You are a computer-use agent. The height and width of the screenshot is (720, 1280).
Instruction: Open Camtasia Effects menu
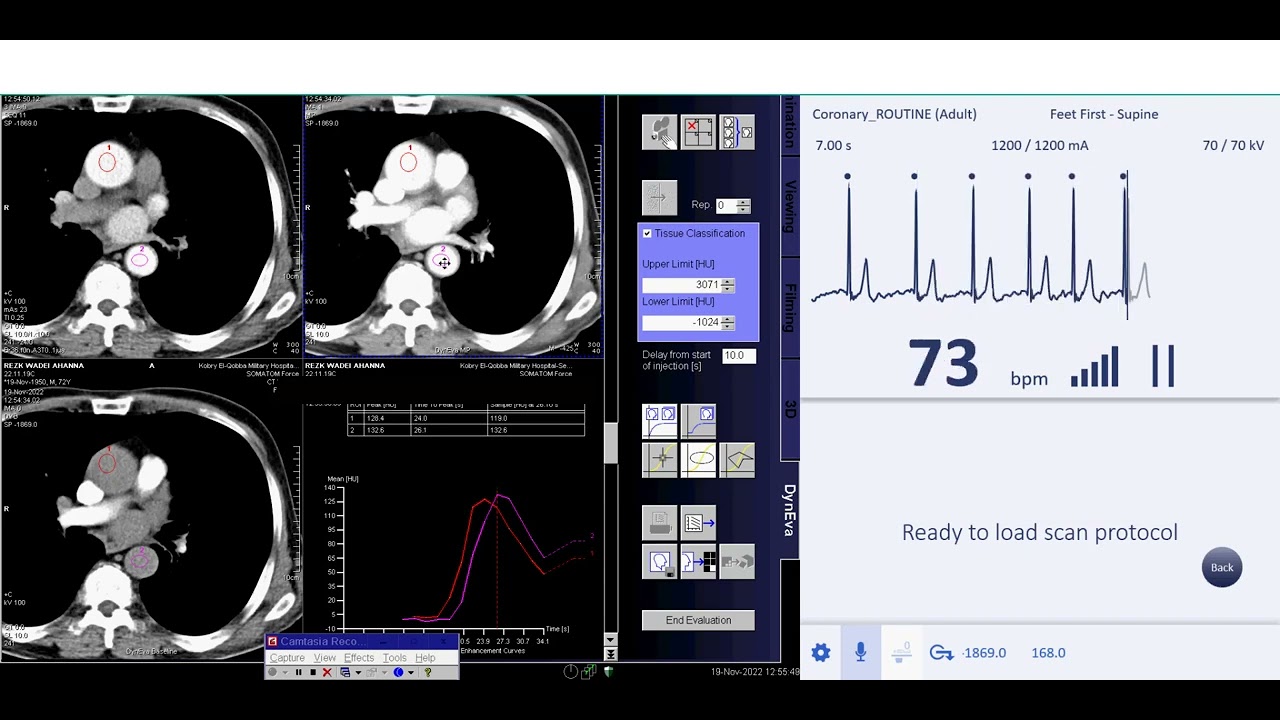click(x=359, y=658)
